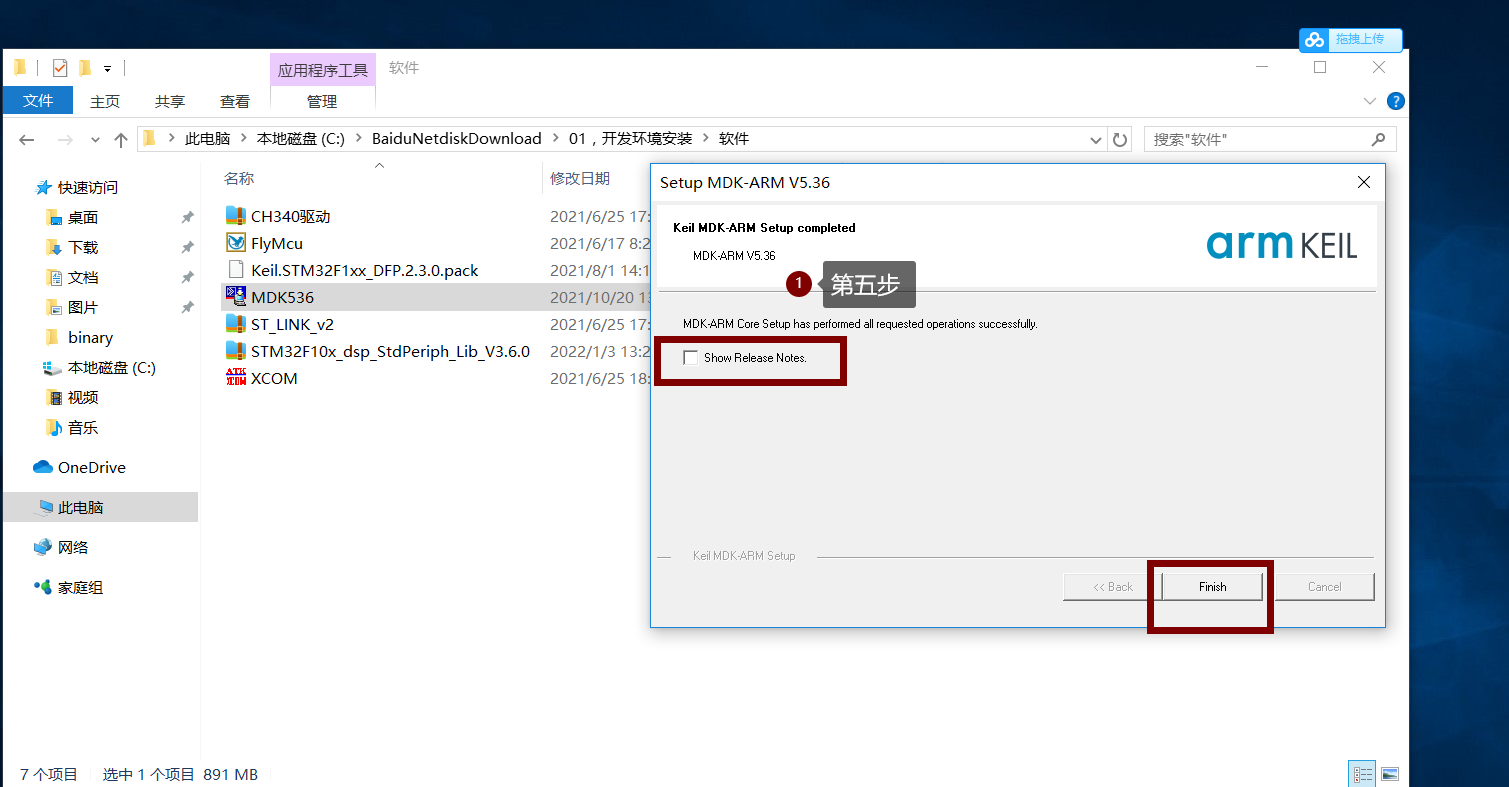Open the blue help question icon
Viewport: 1509px width, 787px height.
1396,101
